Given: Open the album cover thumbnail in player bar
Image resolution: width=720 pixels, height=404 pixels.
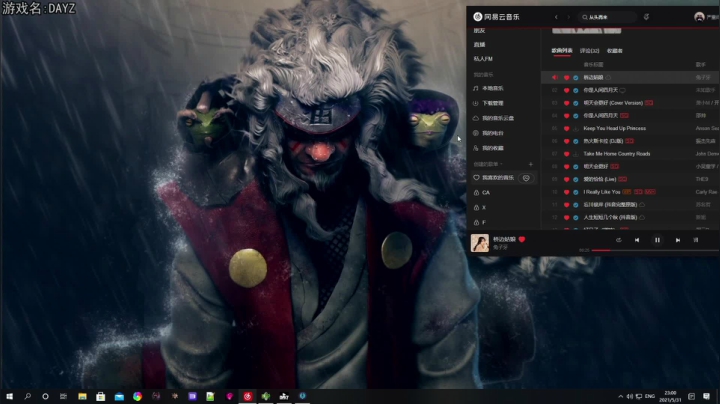Looking at the screenshot, I should click(480, 243).
